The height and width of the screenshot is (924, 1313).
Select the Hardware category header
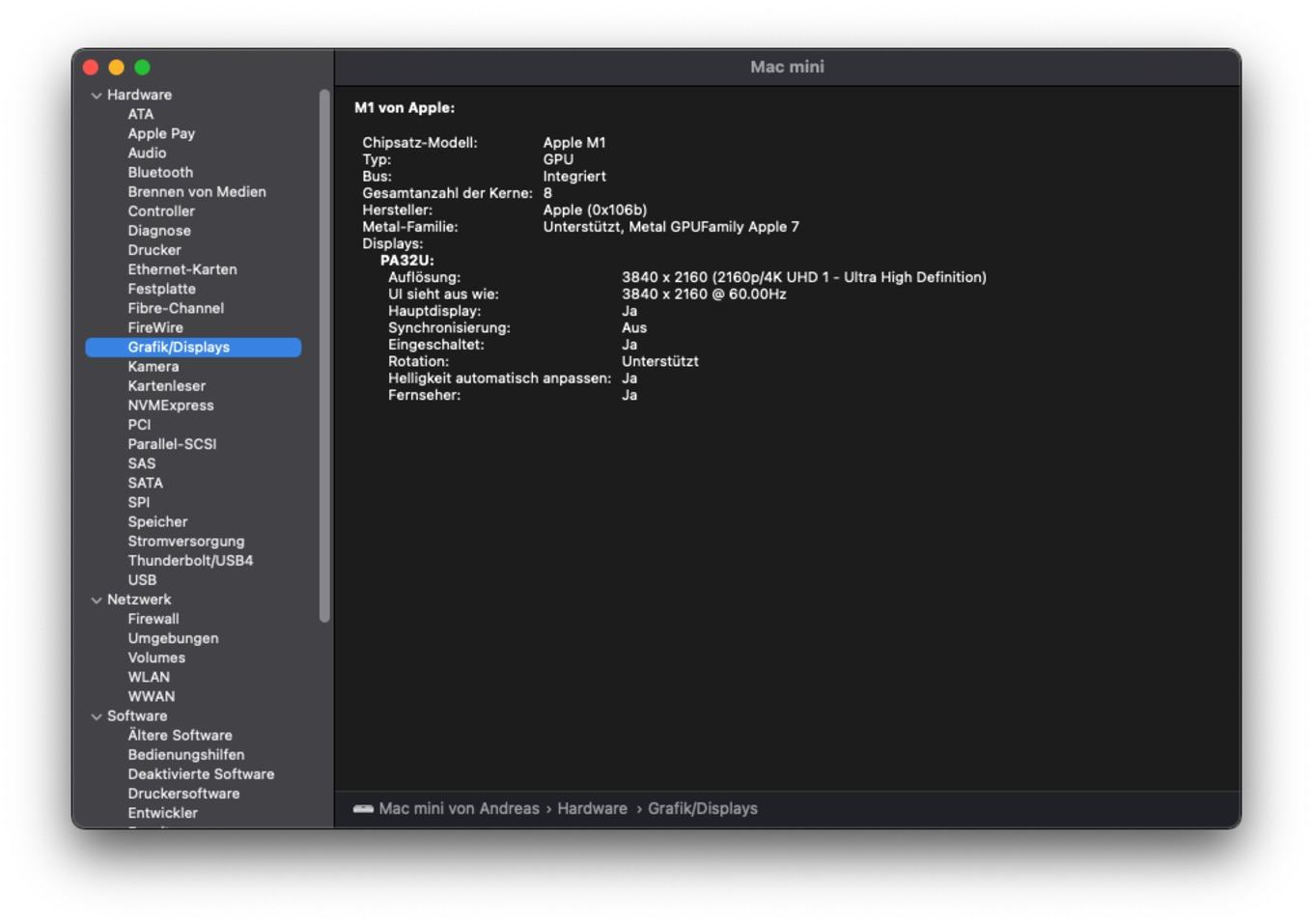[139, 95]
